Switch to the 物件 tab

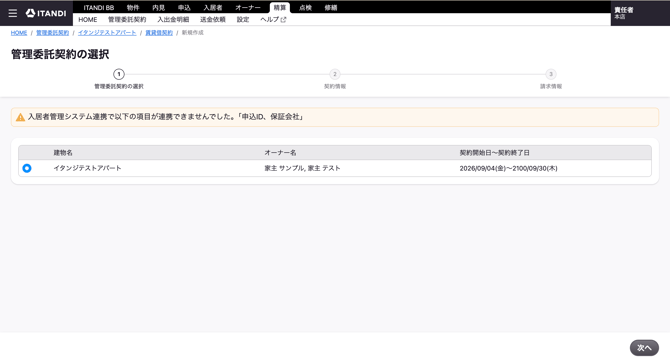[133, 8]
